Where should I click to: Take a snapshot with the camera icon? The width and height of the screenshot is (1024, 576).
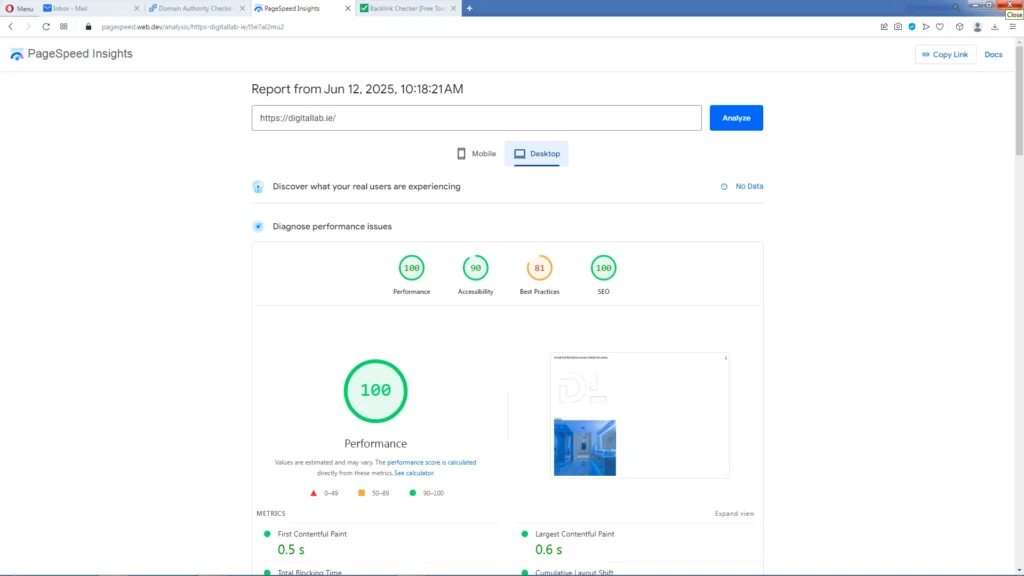[898, 27]
